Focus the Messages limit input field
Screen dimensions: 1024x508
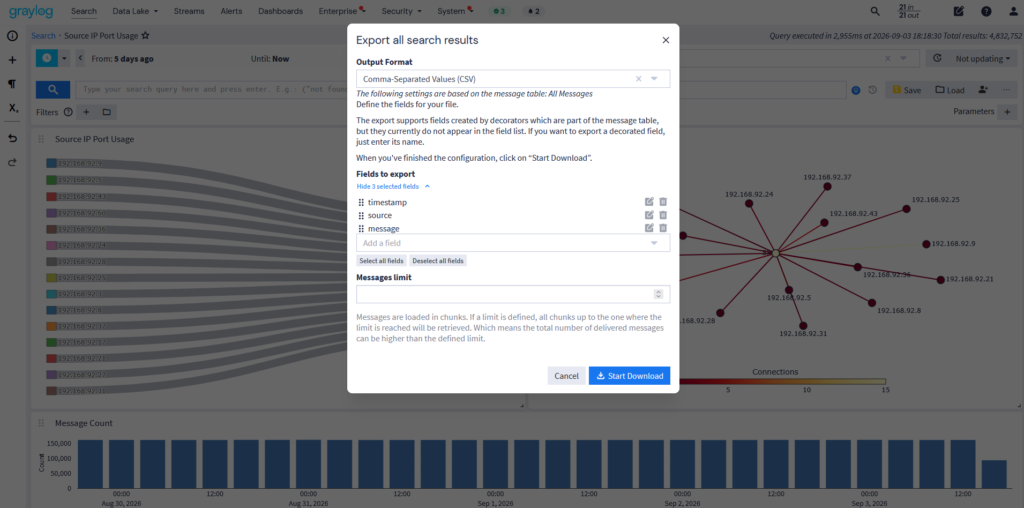click(513, 294)
